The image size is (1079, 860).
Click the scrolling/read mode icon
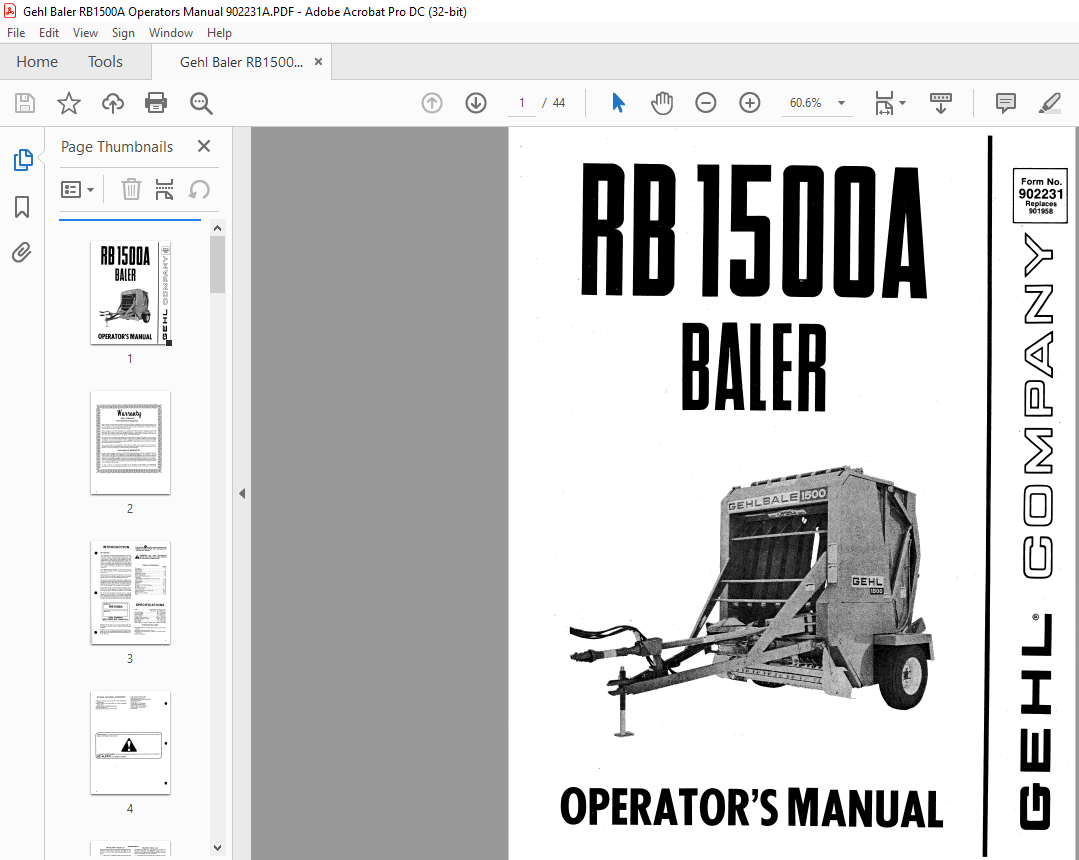click(x=941, y=103)
